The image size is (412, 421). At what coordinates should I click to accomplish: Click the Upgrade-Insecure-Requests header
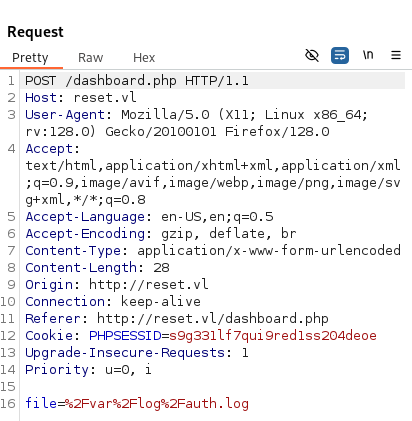coord(137,353)
